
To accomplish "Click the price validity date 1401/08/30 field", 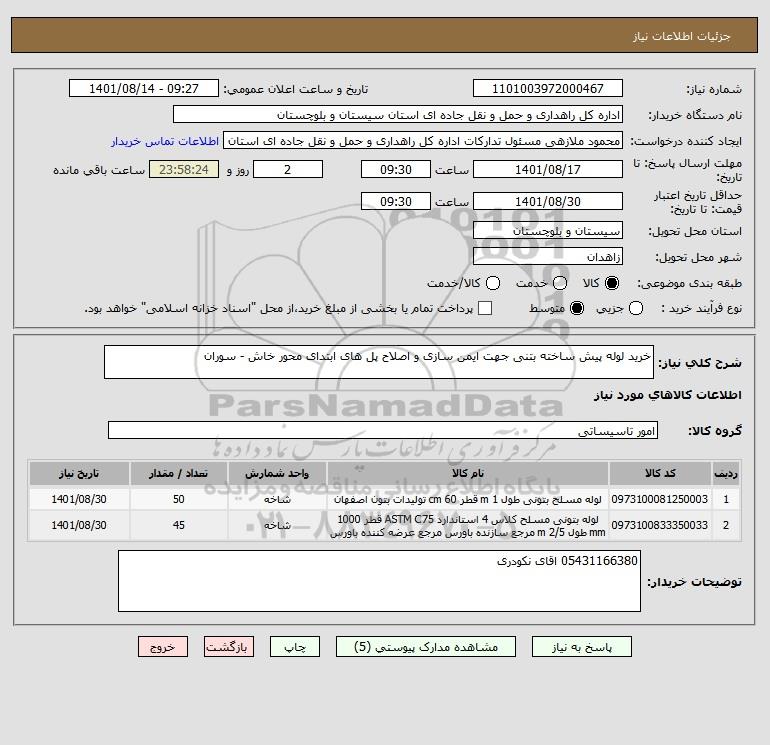I will 548,201.
